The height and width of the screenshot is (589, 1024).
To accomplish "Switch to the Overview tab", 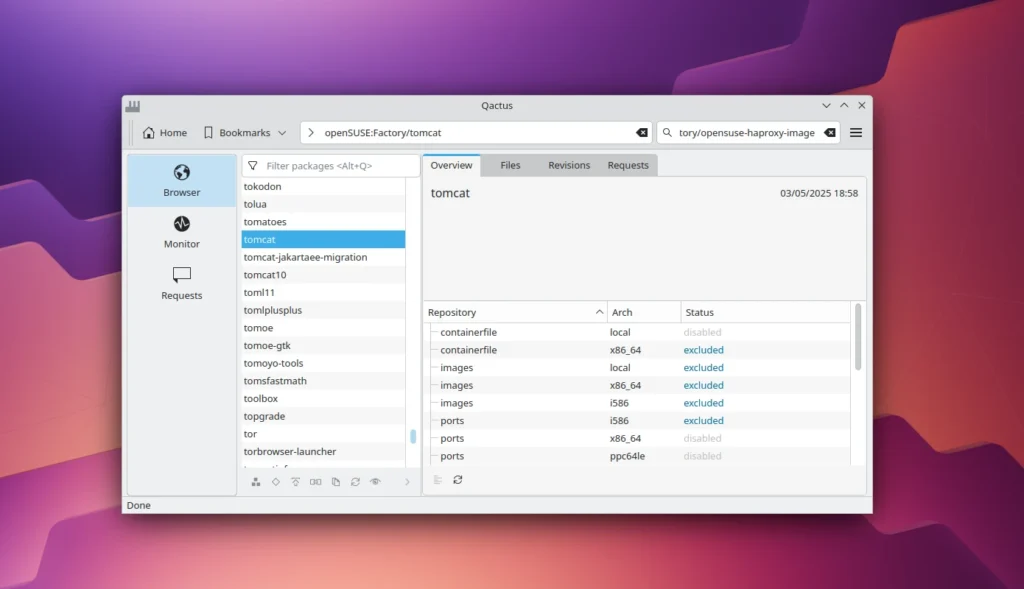I will (x=451, y=165).
